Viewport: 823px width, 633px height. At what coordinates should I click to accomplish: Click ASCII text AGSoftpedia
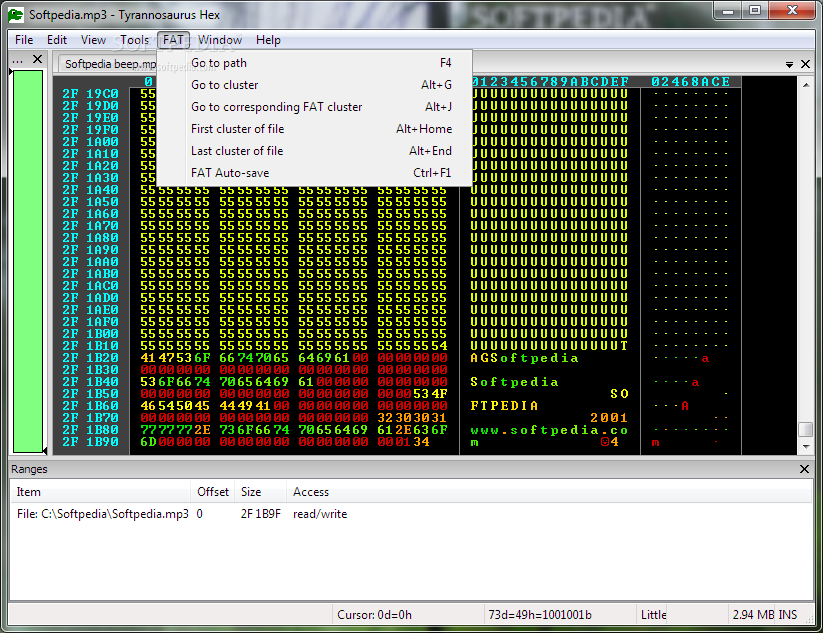(524, 358)
